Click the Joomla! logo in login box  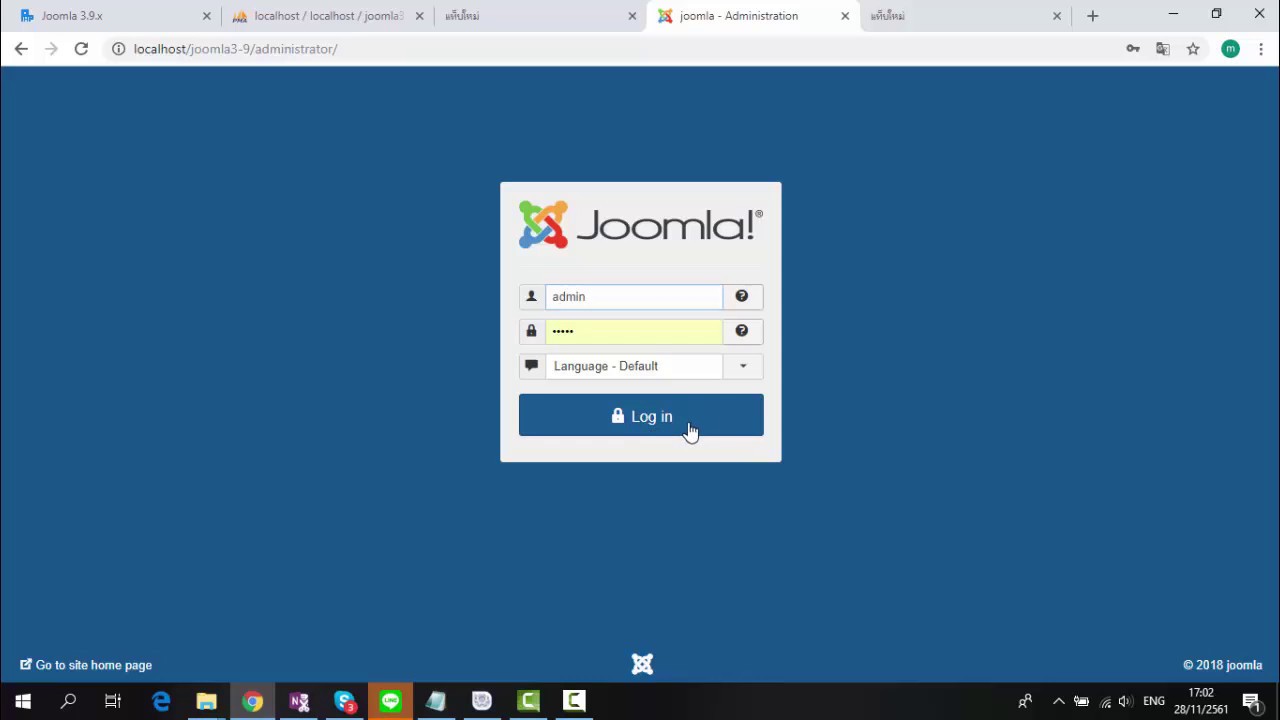coord(641,224)
